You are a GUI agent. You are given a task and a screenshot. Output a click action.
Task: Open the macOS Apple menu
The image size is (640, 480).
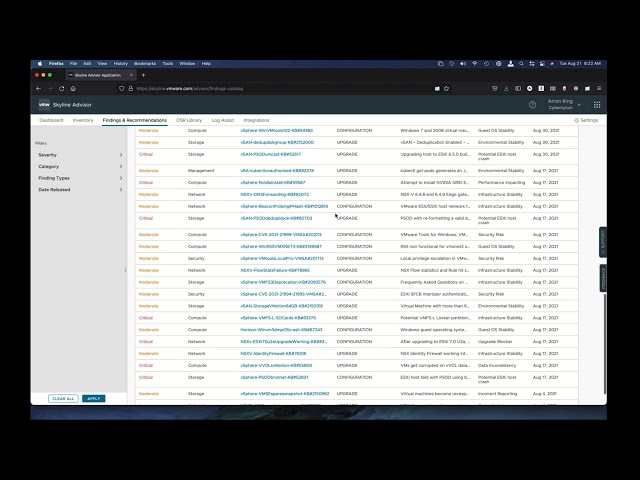click(x=40, y=64)
